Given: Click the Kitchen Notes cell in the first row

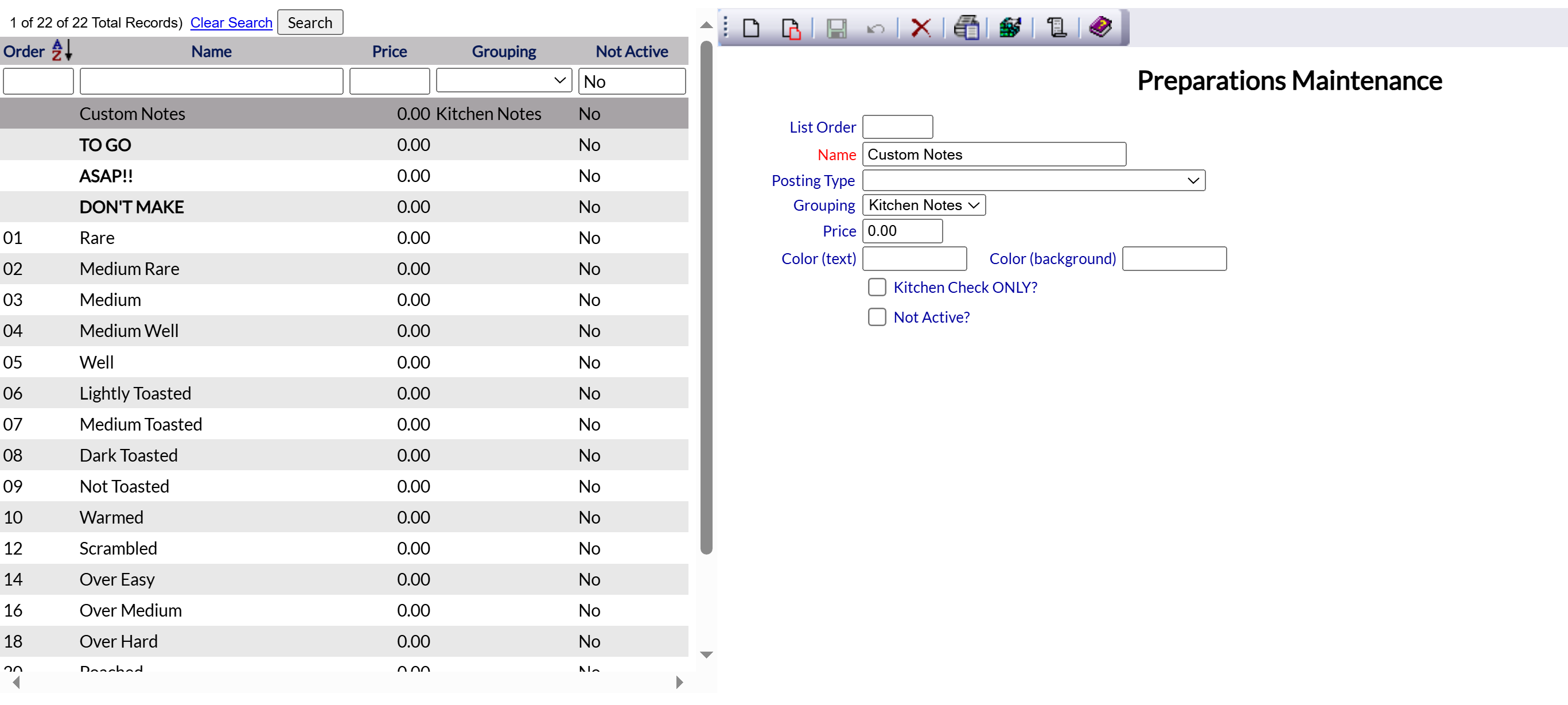Looking at the screenshot, I should (x=488, y=114).
